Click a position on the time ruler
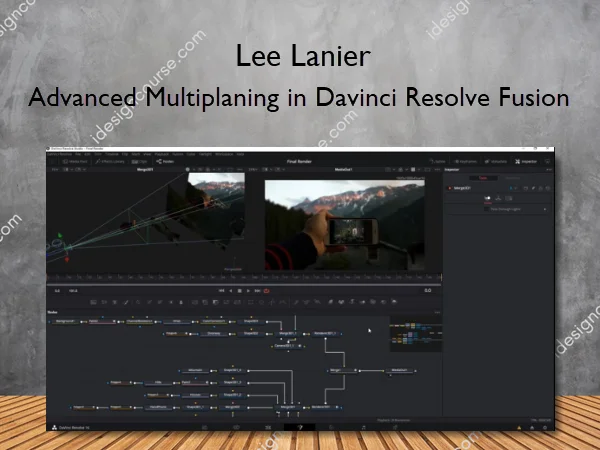600x450 pixels. pyautogui.click(x=244, y=277)
